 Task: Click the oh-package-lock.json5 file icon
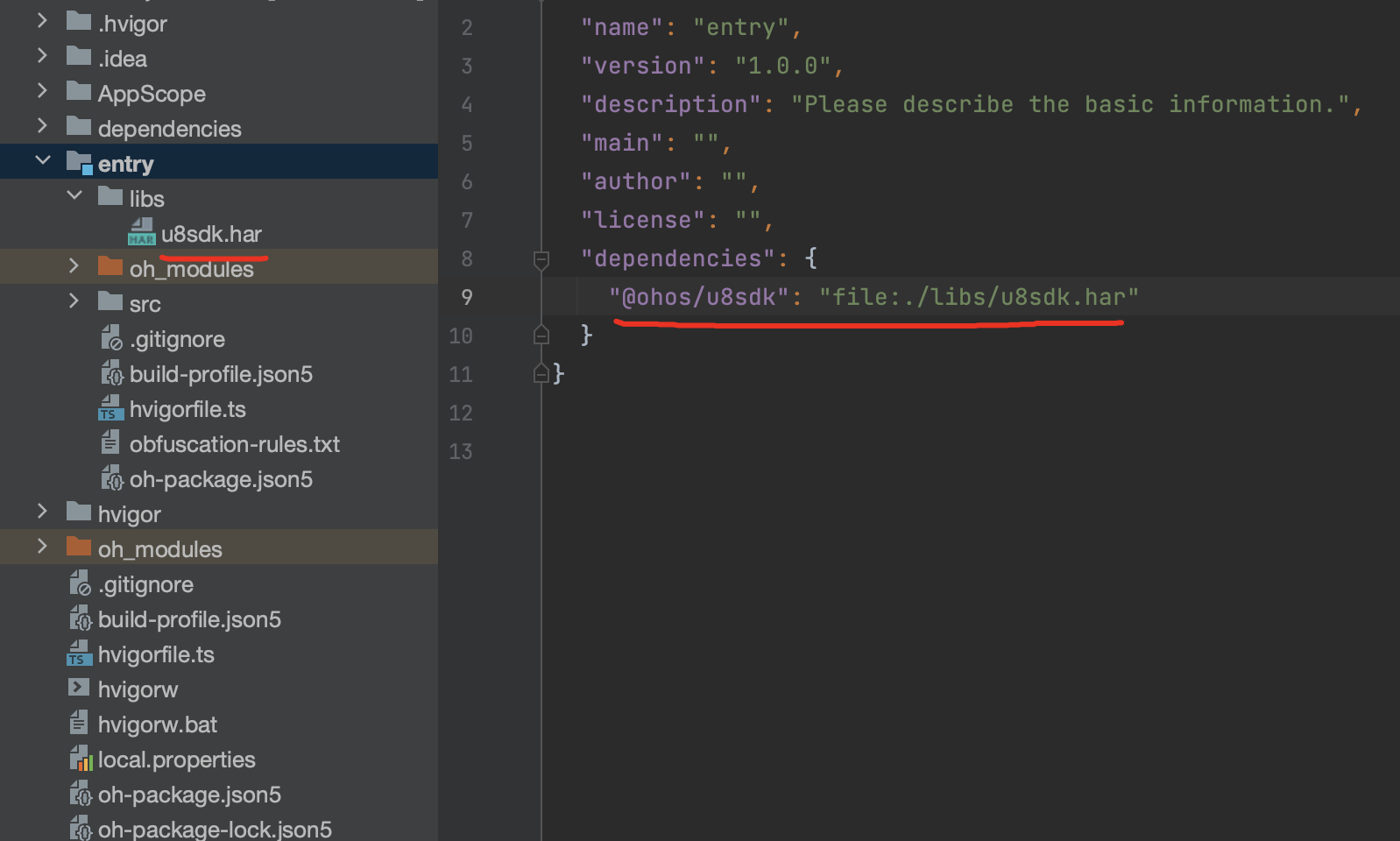click(x=80, y=828)
